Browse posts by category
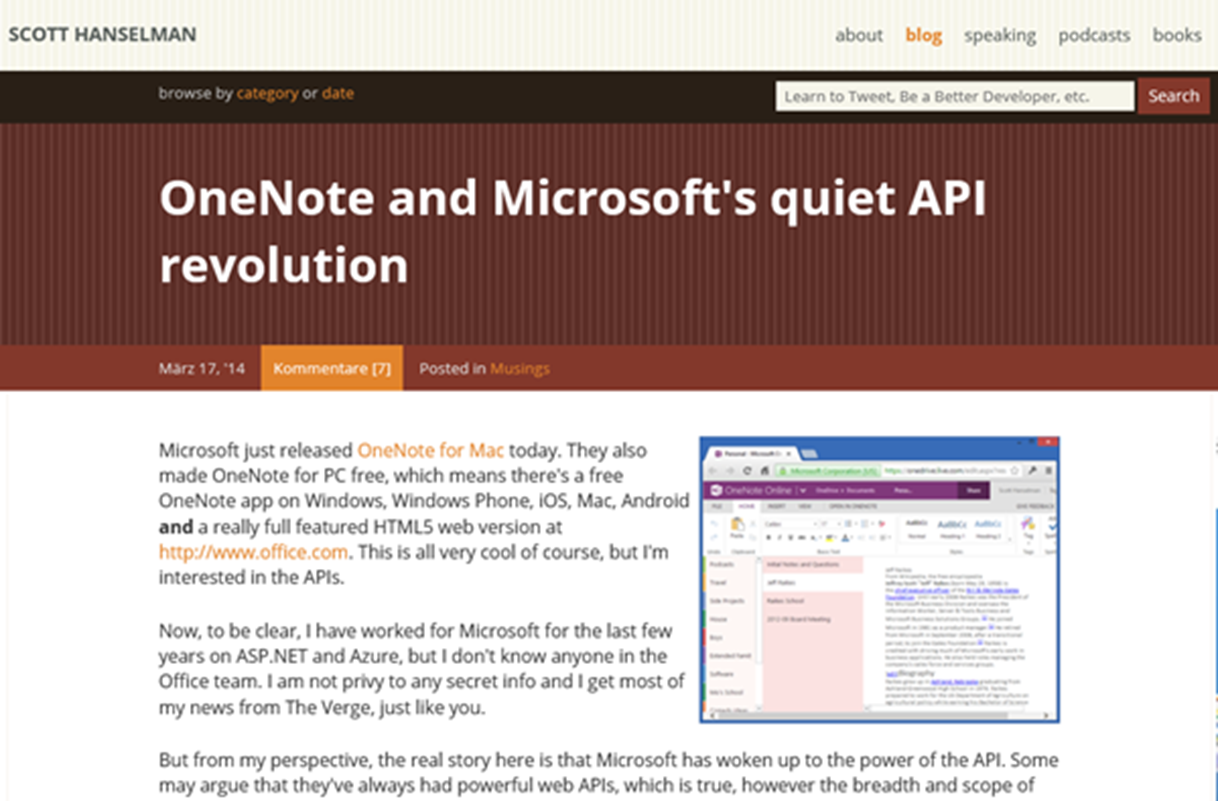 (267, 93)
